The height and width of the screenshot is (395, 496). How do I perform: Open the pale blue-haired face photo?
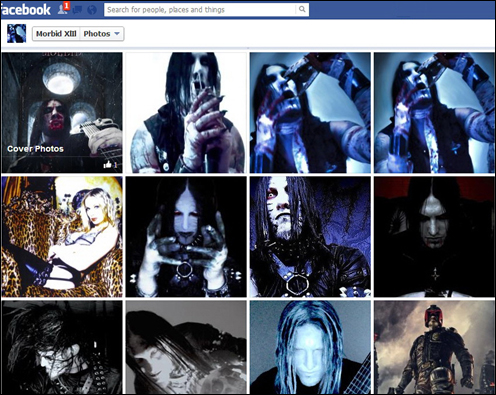point(310,347)
